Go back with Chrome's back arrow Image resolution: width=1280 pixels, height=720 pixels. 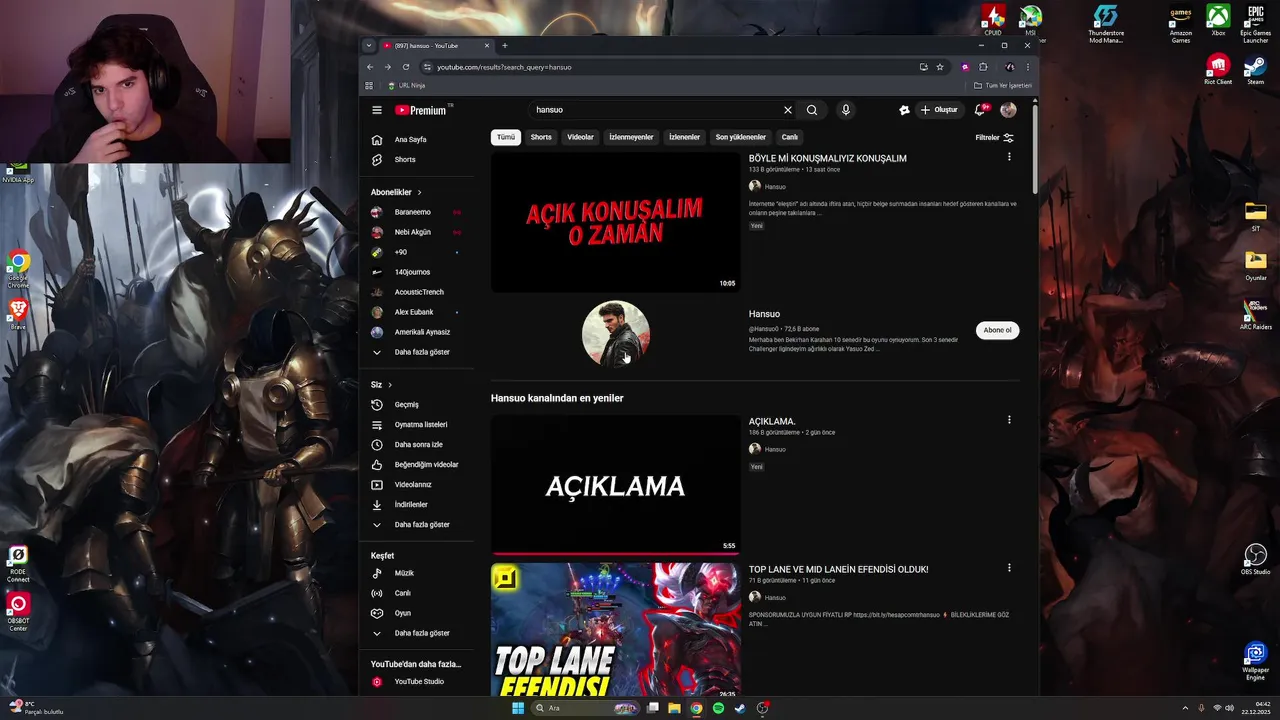(x=370, y=67)
